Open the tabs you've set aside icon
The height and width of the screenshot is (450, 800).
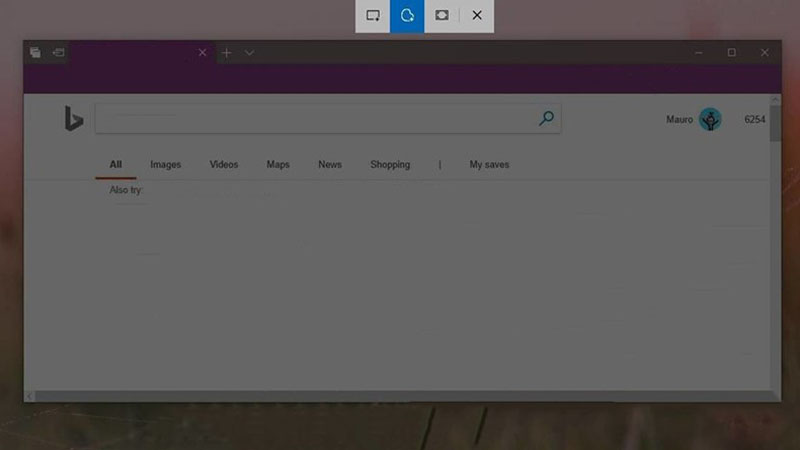36,53
